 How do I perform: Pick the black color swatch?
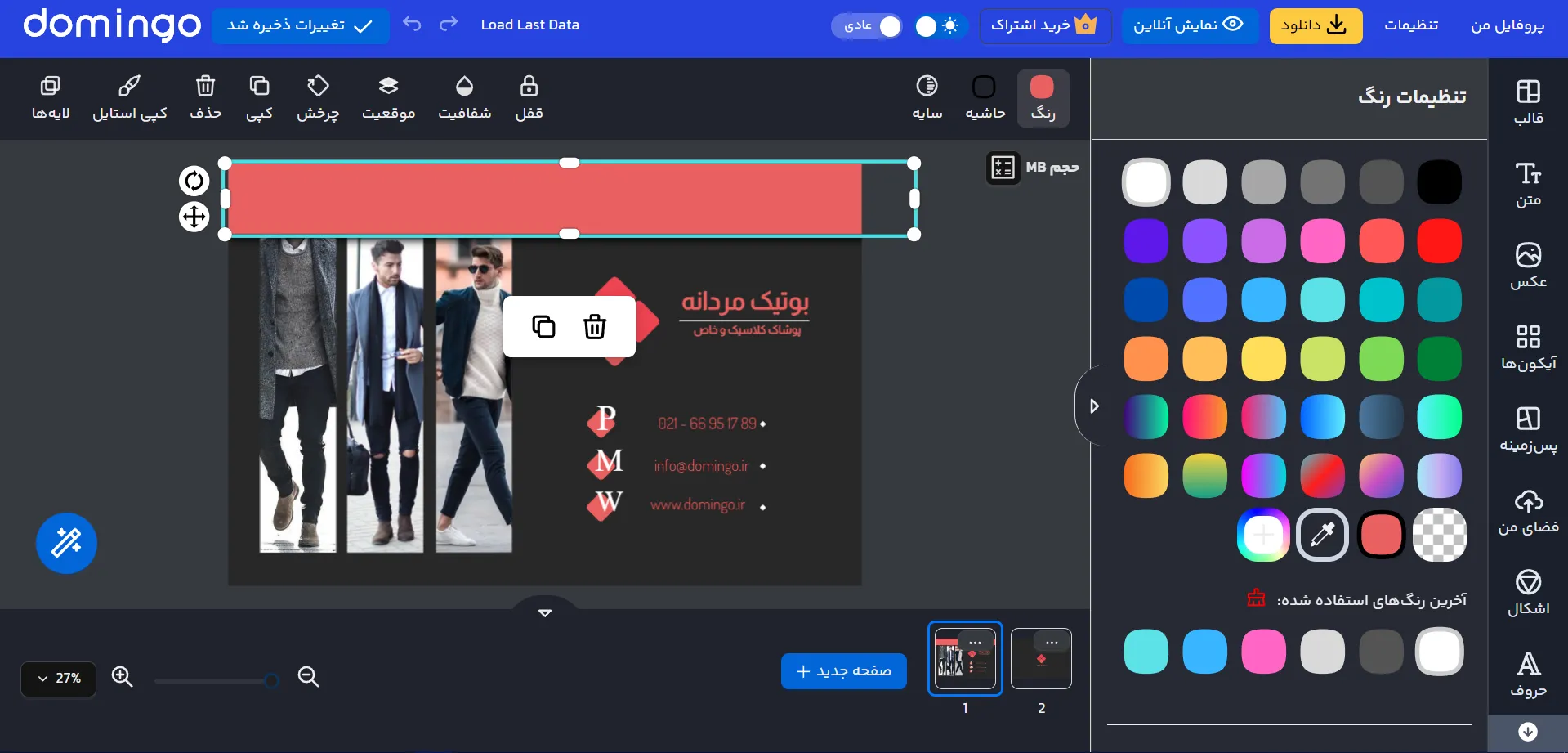tap(1439, 182)
